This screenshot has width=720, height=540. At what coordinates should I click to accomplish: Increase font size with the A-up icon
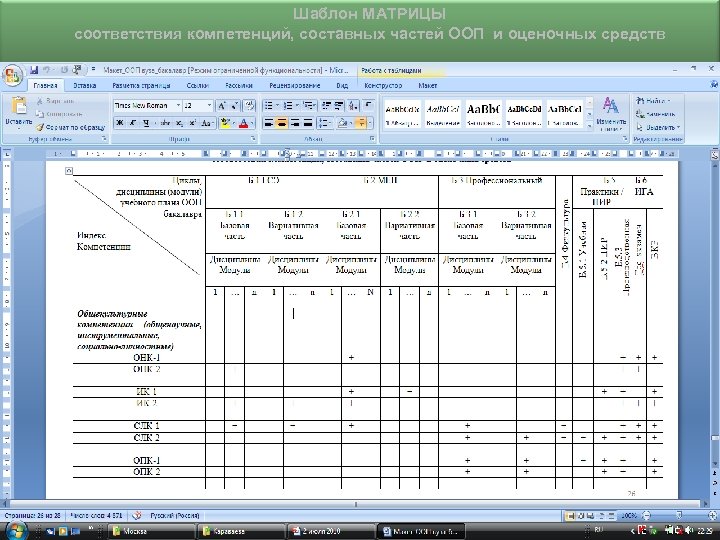tap(222, 106)
